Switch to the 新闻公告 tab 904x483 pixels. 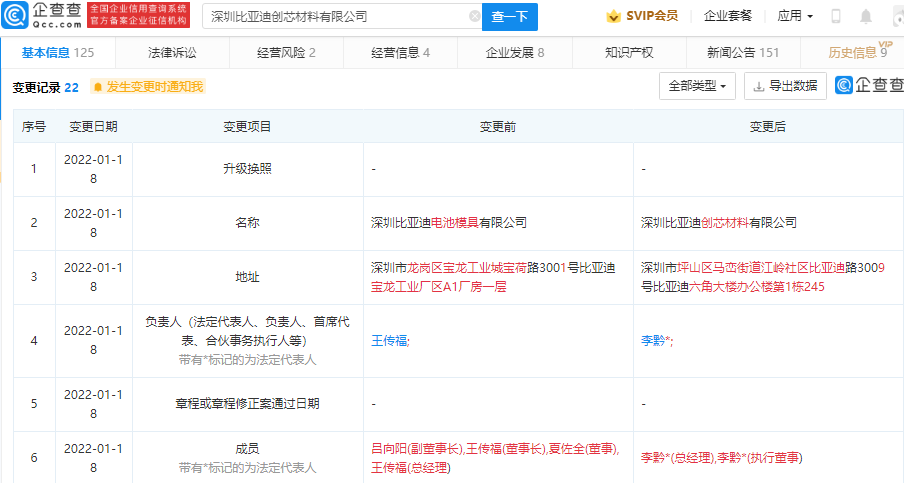tap(743, 53)
